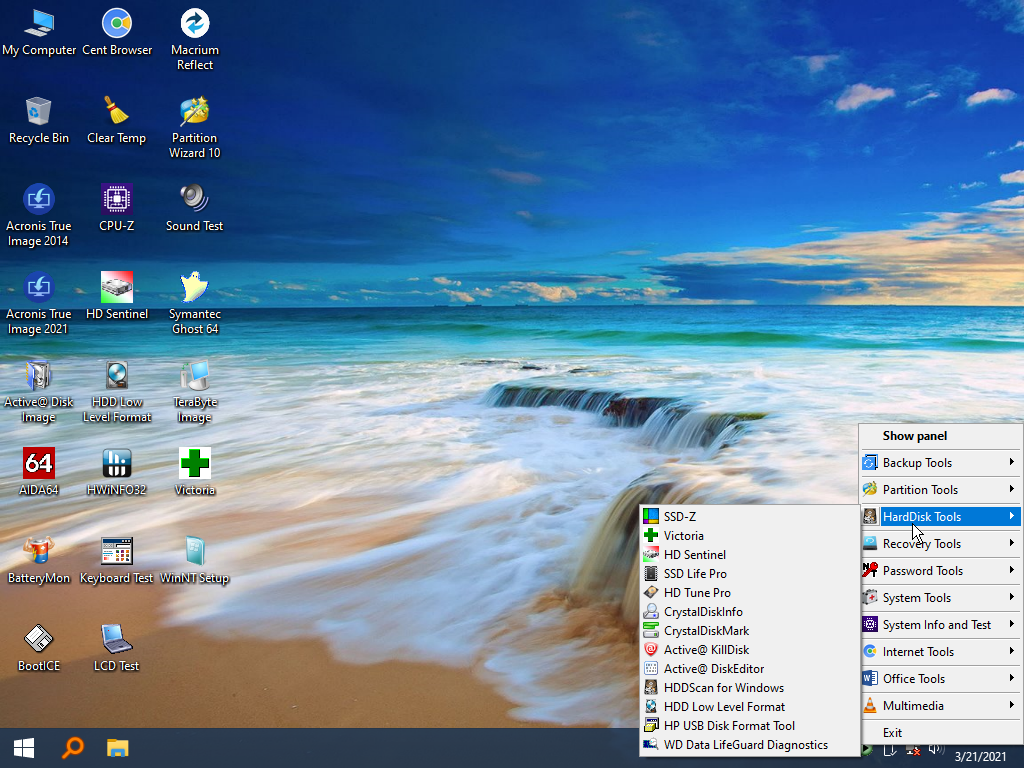Select the BootICE desktop icon
Viewport: 1024px width, 768px height.
(x=39, y=648)
